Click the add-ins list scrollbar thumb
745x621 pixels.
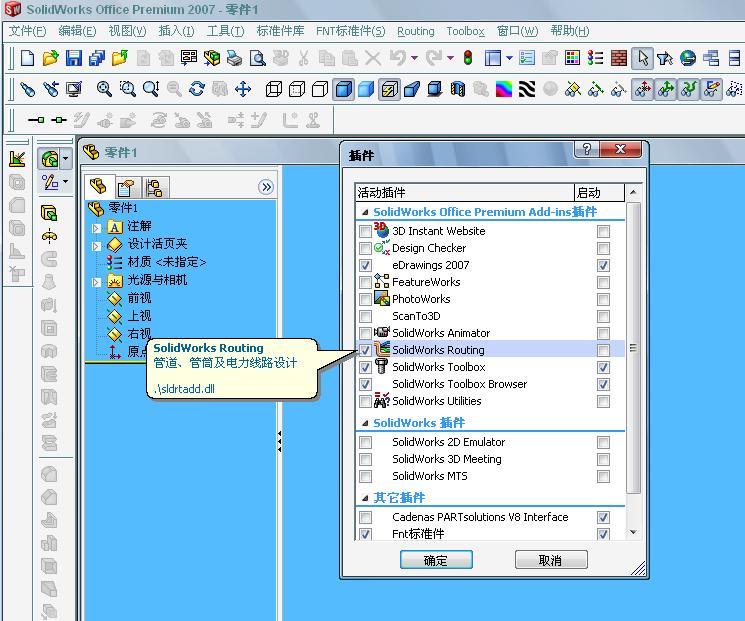pyautogui.click(x=633, y=348)
